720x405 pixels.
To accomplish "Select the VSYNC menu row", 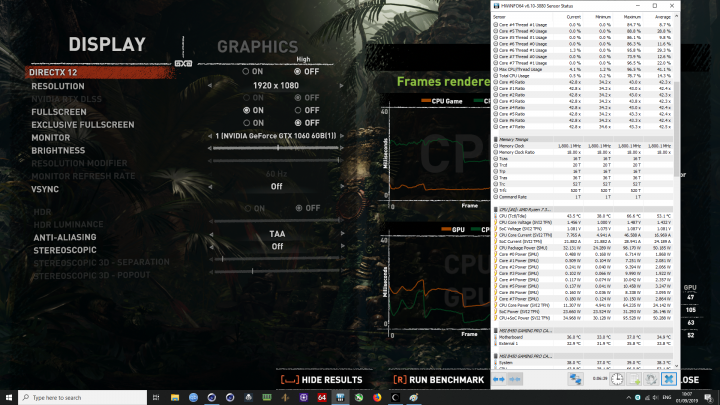I will tap(45, 189).
